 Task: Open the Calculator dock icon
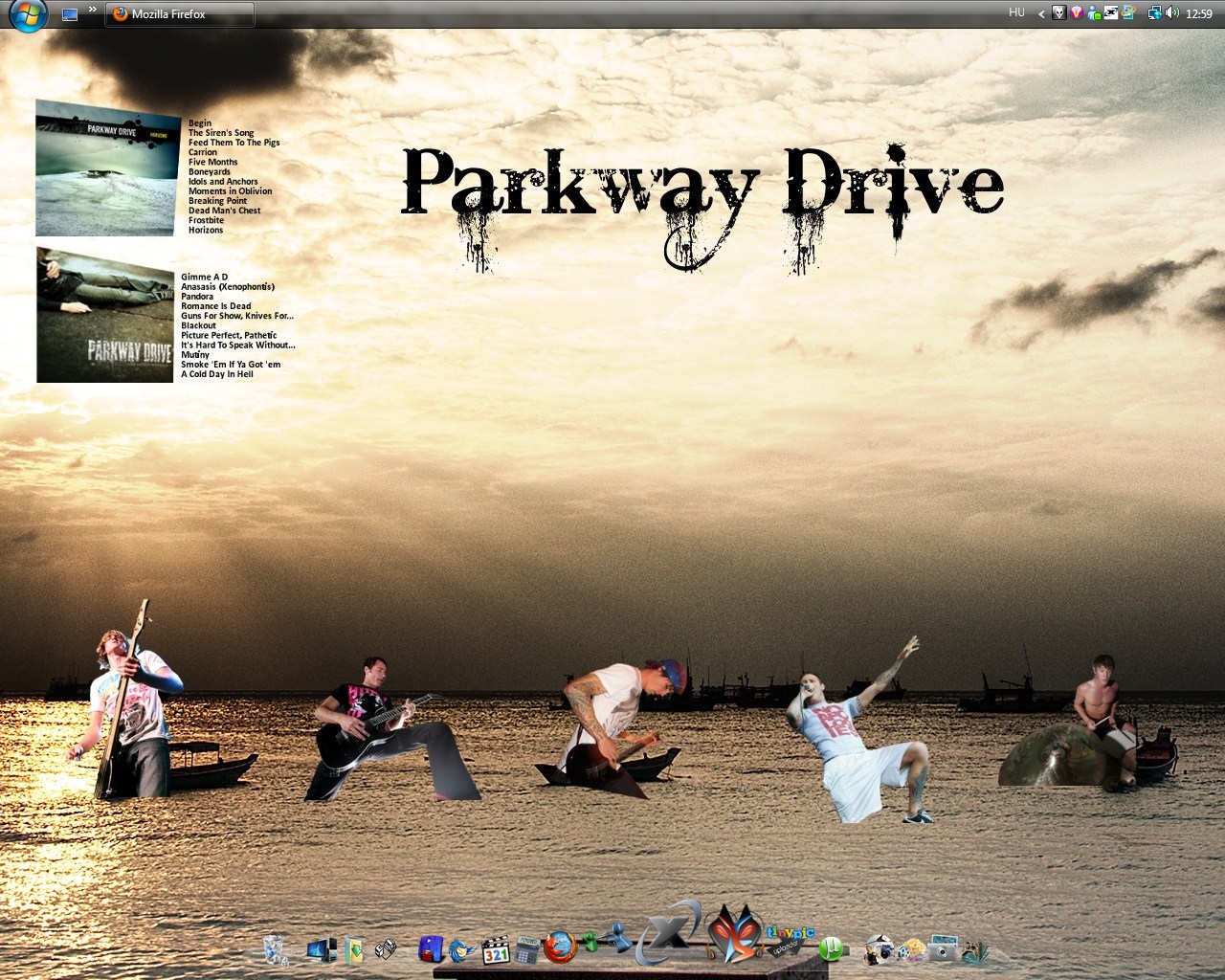[527, 948]
